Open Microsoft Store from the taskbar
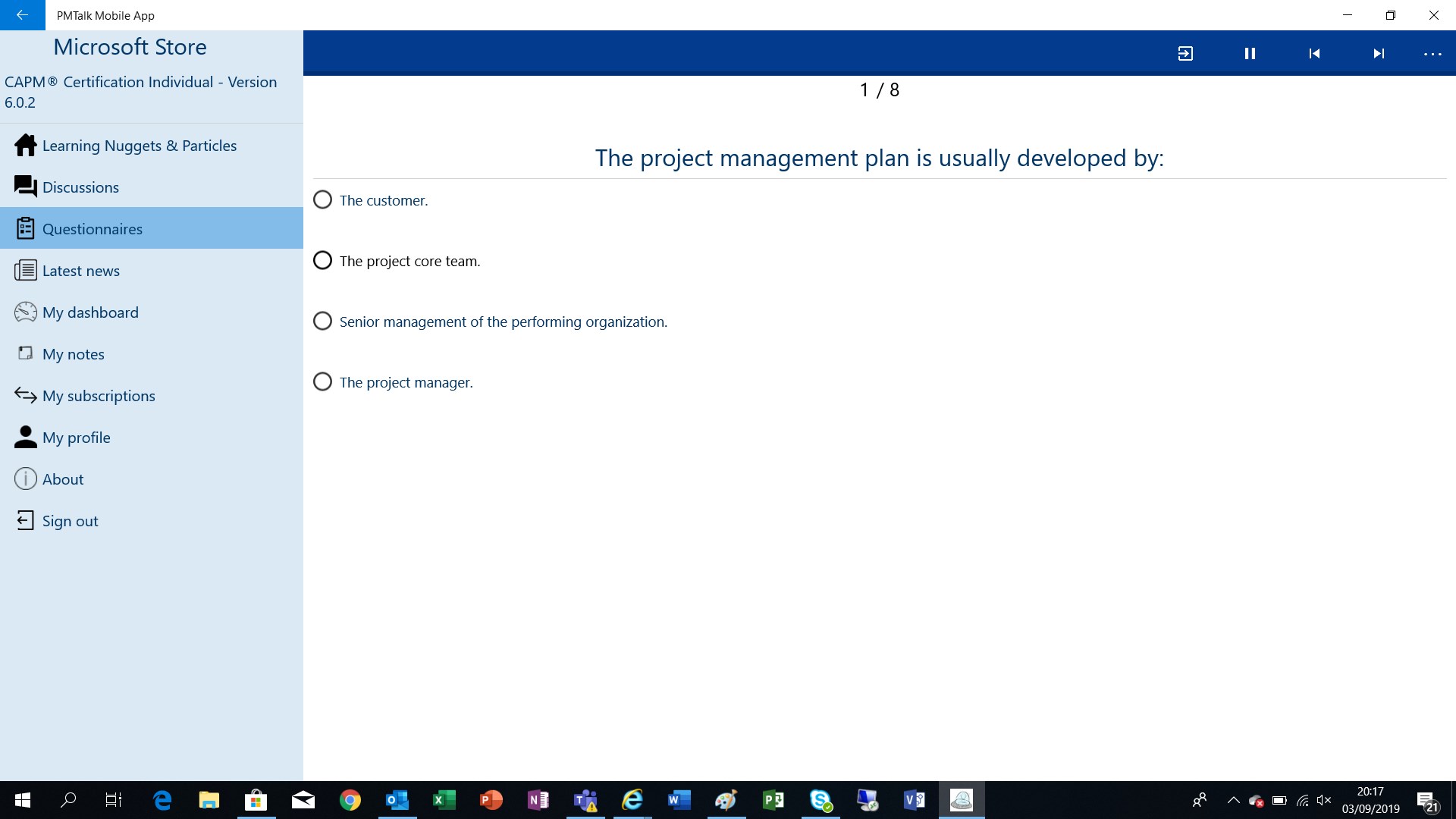The height and width of the screenshot is (819, 1456). click(256, 800)
